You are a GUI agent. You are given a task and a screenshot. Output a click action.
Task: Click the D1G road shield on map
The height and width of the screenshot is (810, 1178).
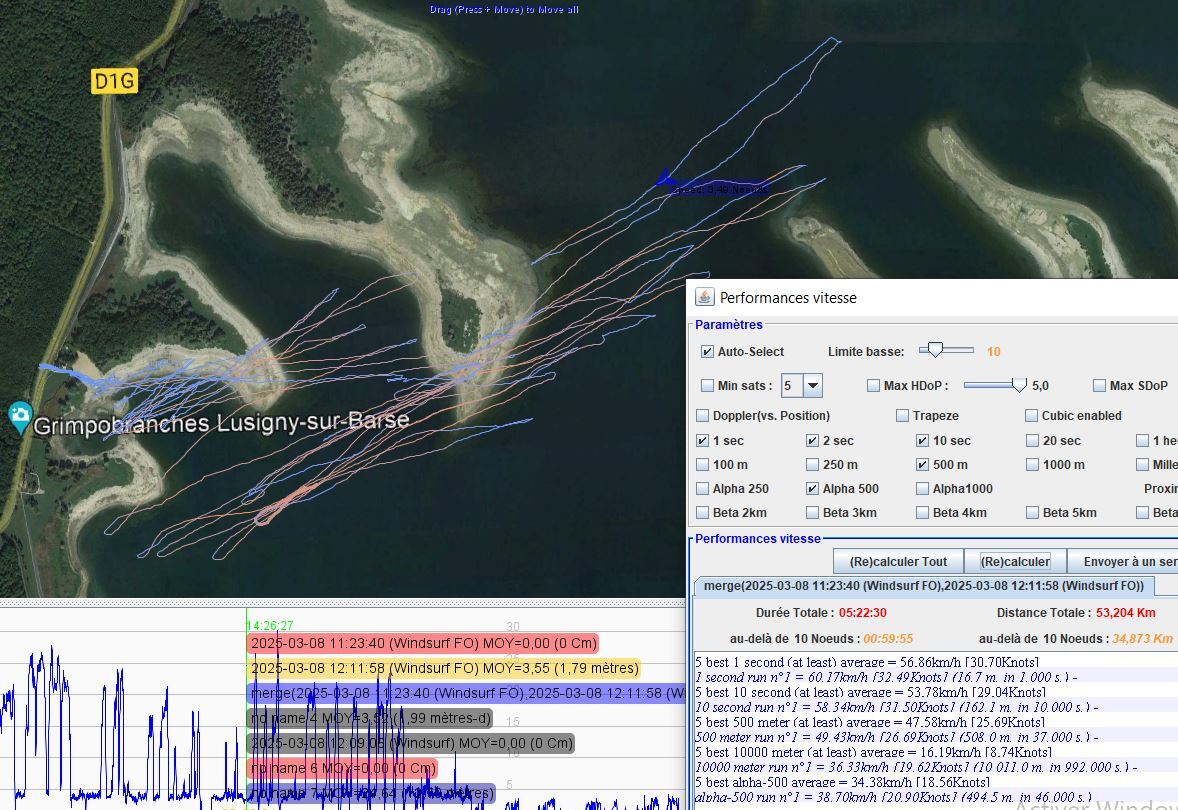tap(113, 82)
